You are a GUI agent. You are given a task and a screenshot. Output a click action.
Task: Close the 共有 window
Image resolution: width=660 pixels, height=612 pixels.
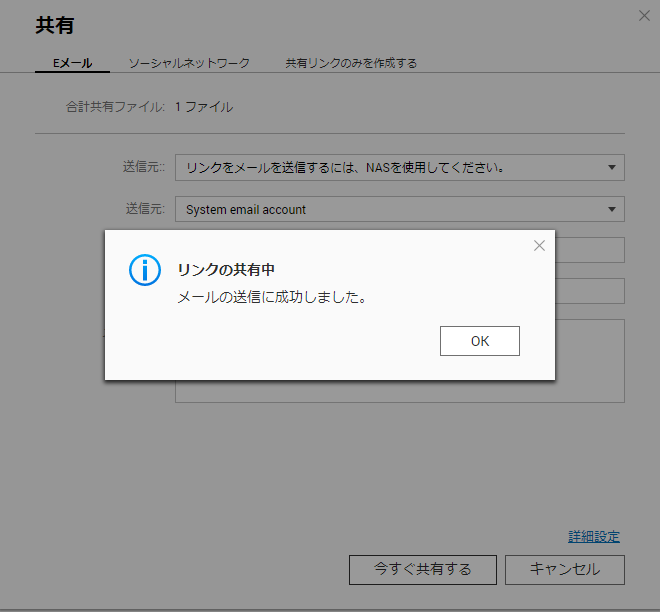click(x=644, y=16)
